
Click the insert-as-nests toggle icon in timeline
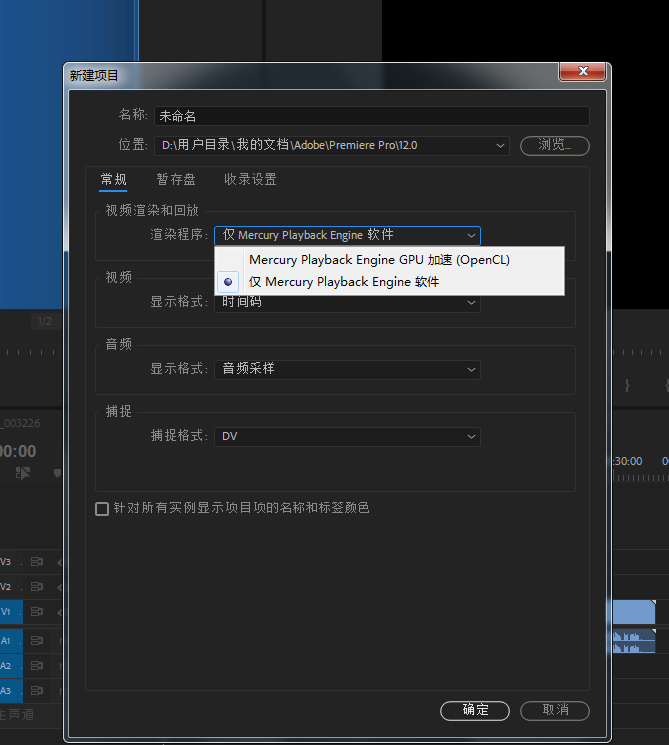click(x=22, y=473)
